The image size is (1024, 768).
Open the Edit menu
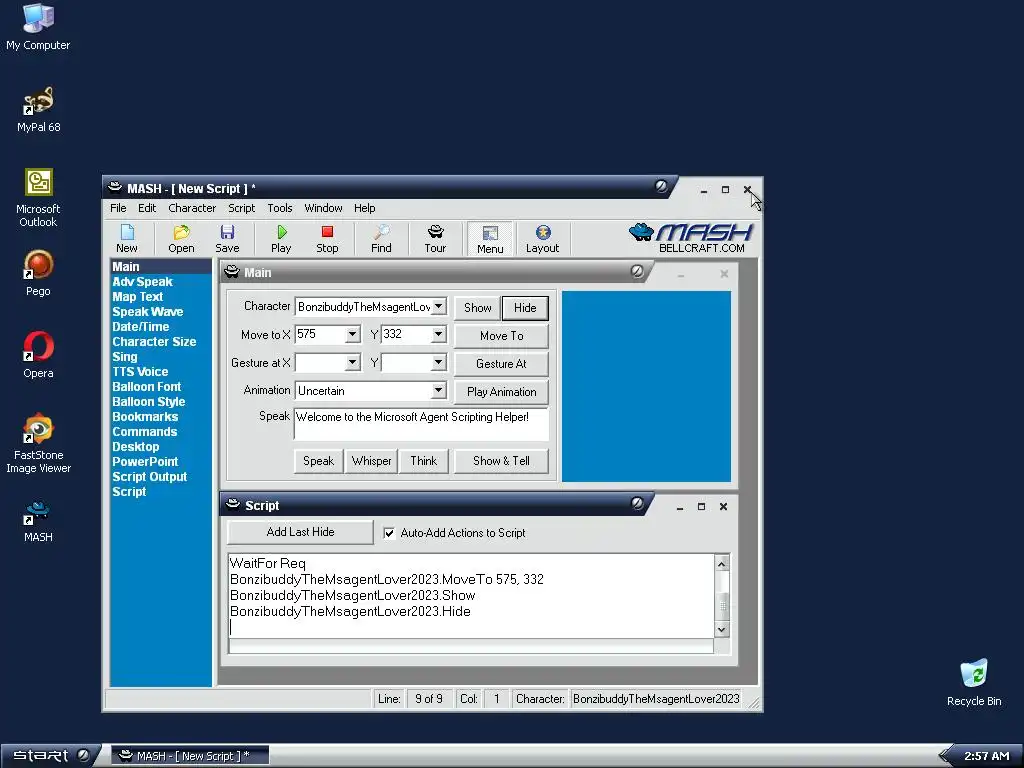[x=147, y=208]
